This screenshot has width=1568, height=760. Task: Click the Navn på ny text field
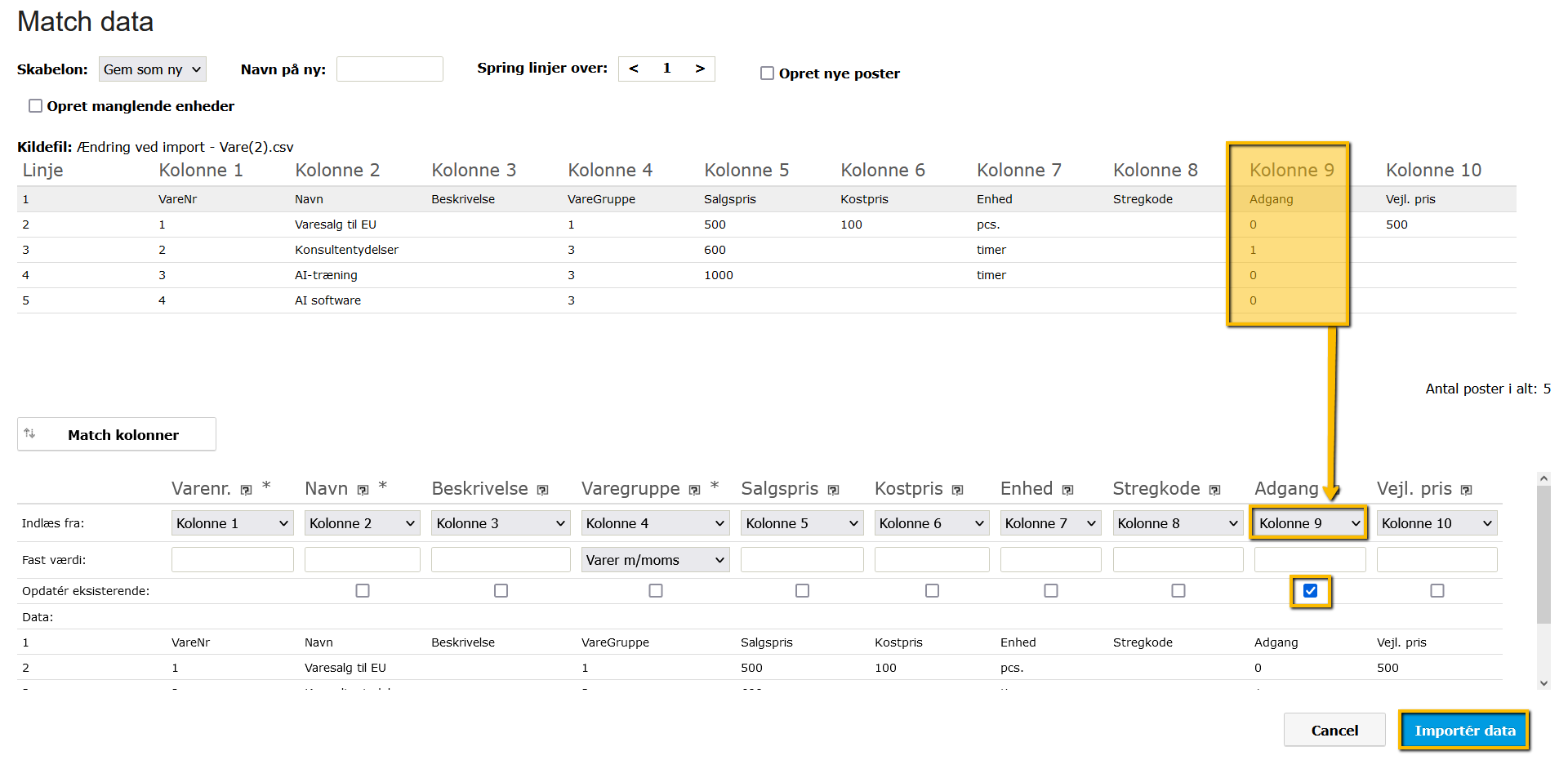pos(390,69)
